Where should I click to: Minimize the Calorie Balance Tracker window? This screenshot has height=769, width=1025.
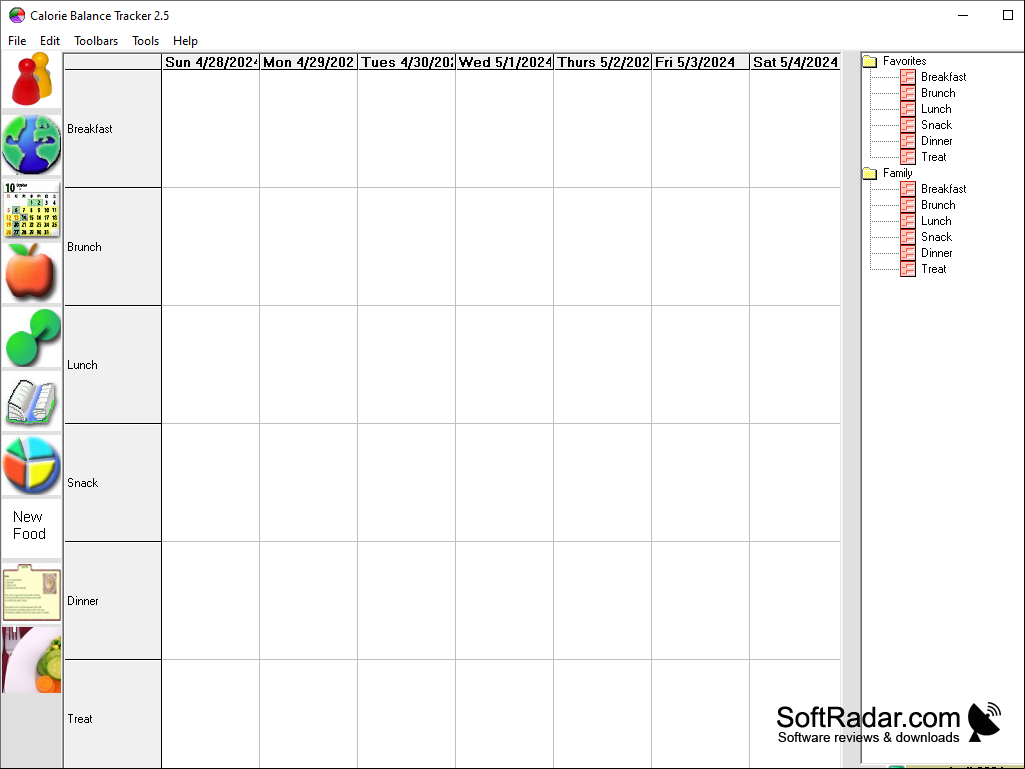[963, 15]
